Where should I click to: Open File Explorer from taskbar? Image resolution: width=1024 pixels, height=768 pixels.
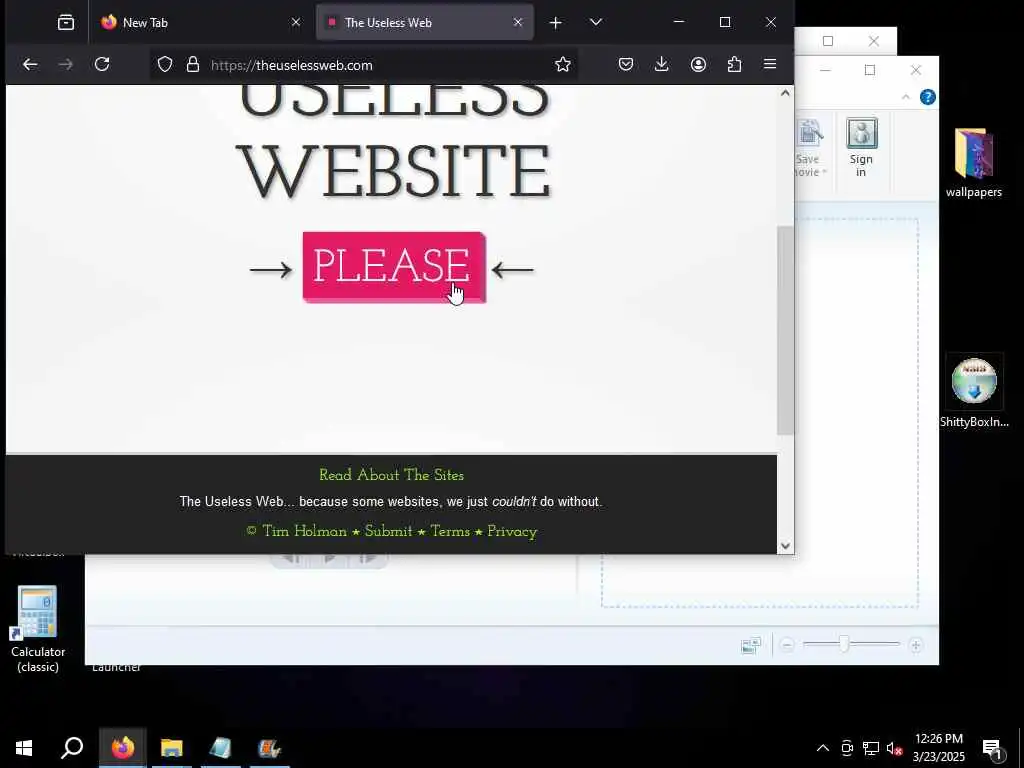[x=172, y=748]
